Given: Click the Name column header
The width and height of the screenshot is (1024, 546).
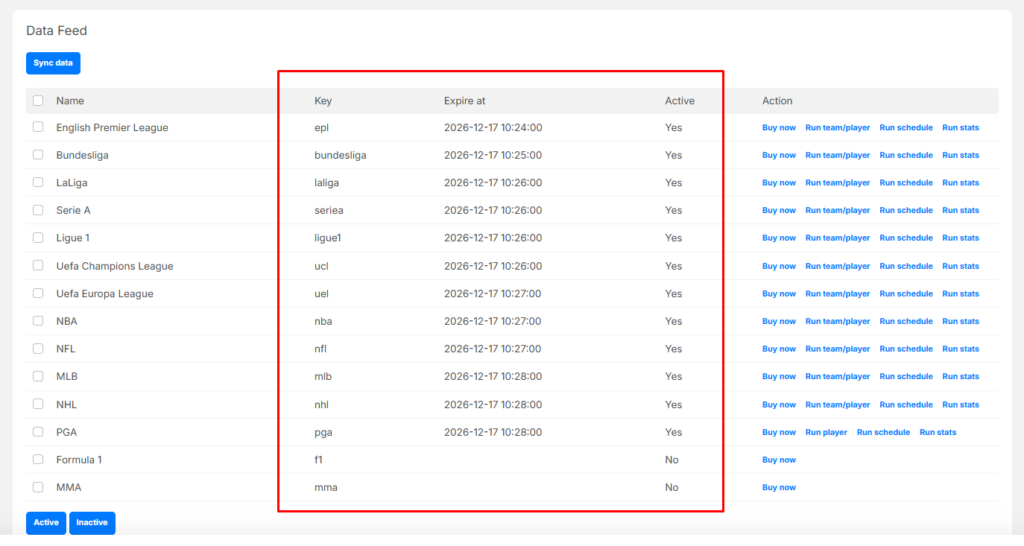Looking at the screenshot, I should point(70,101).
